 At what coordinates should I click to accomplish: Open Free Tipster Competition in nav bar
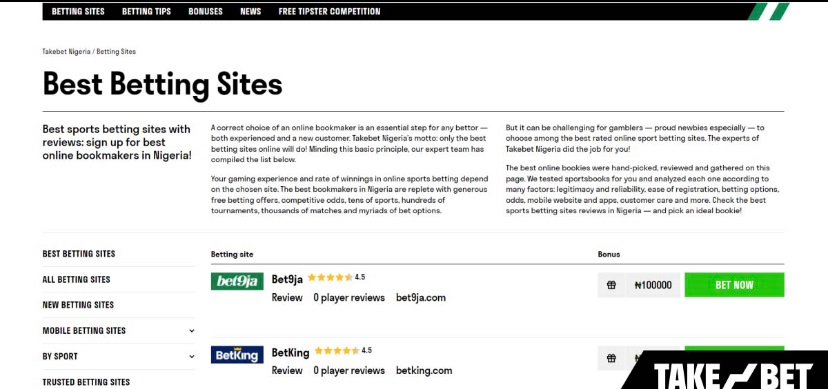[329, 11]
